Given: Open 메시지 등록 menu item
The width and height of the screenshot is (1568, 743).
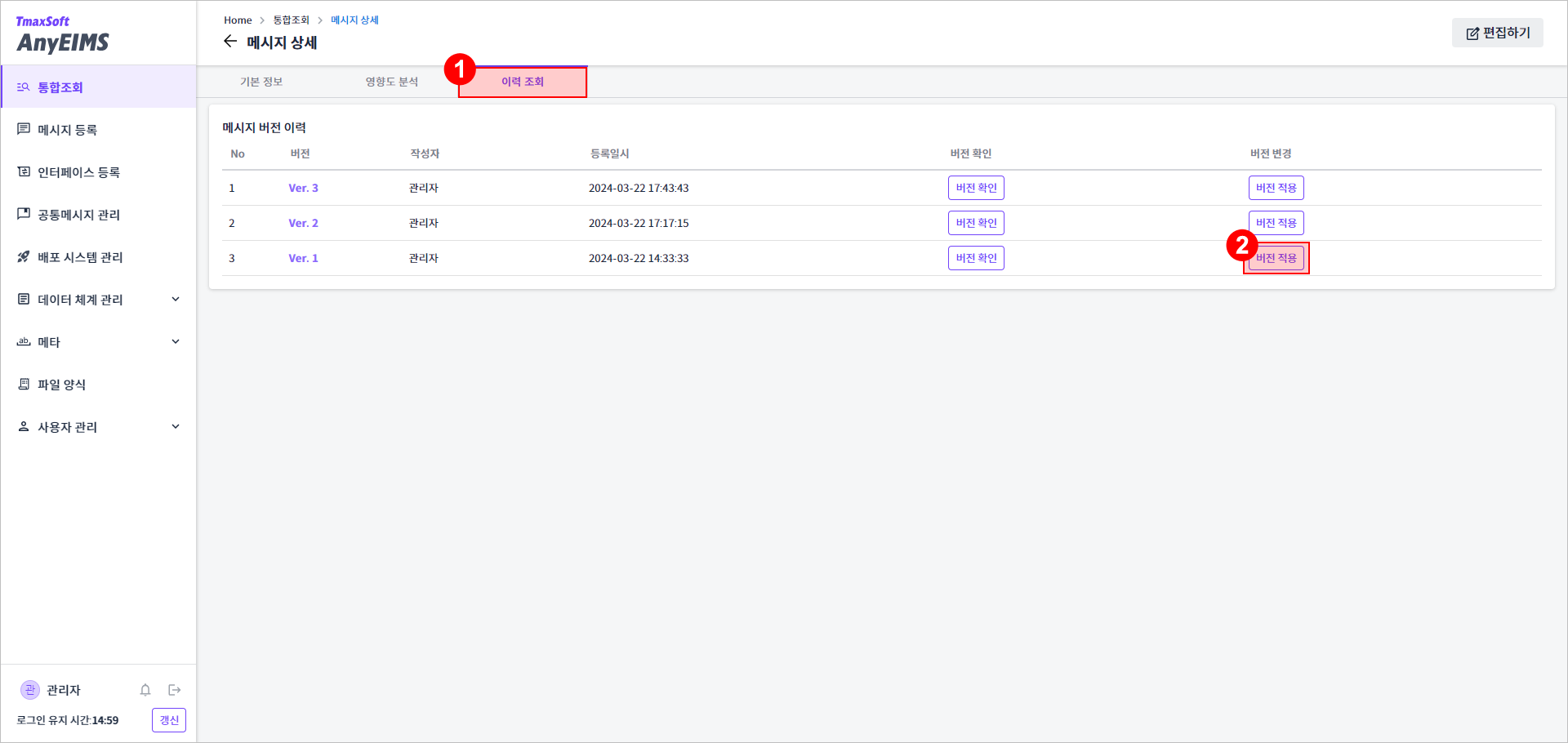Looking at the screenshot, I should (99, 129).
